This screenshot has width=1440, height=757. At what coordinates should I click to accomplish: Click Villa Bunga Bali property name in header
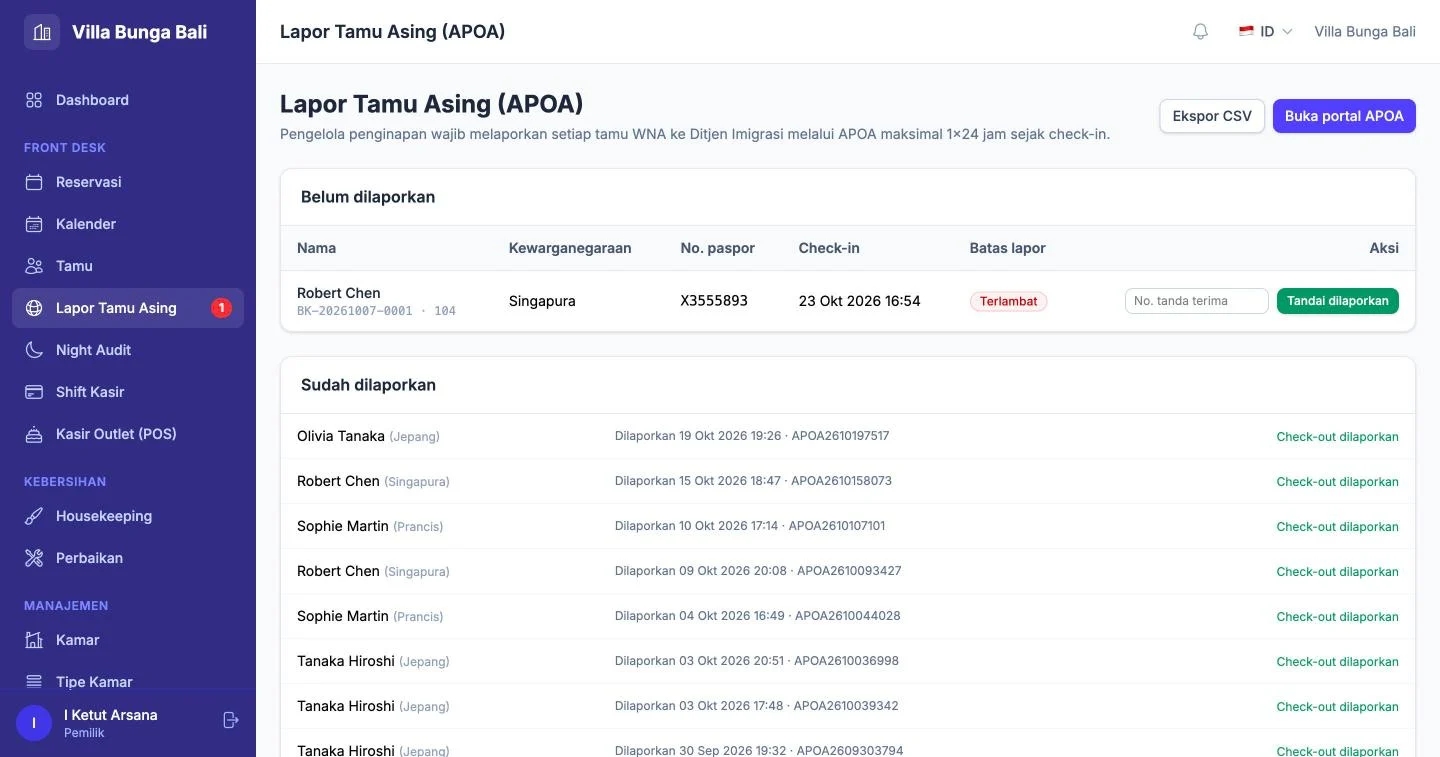point(1365,32)
